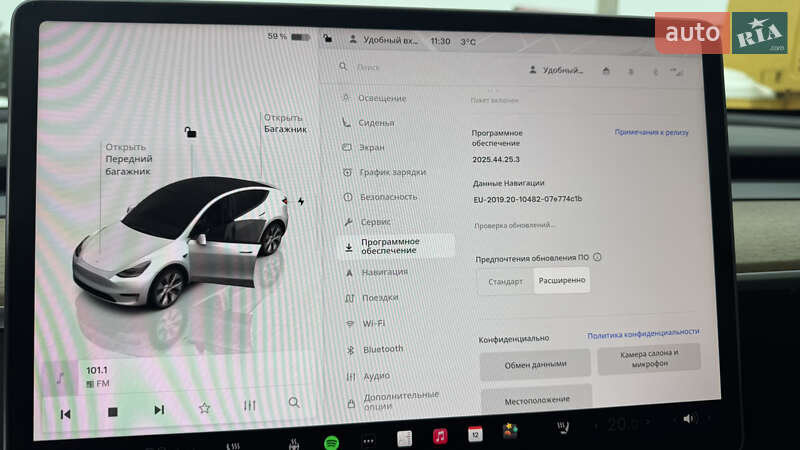Open the calendar app icon
800x450 pixels.
click(x=475, y=434)
